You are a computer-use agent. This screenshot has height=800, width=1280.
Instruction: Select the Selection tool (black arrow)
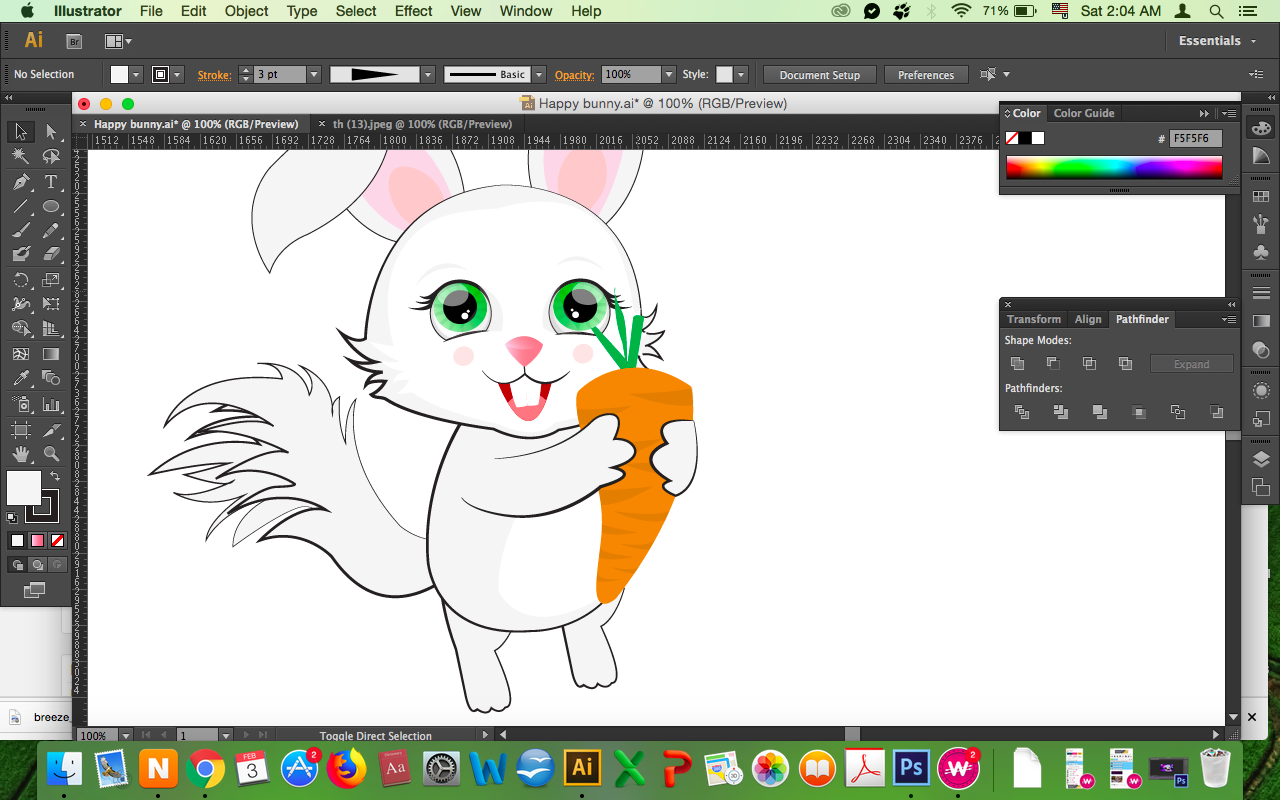[20, 132]
